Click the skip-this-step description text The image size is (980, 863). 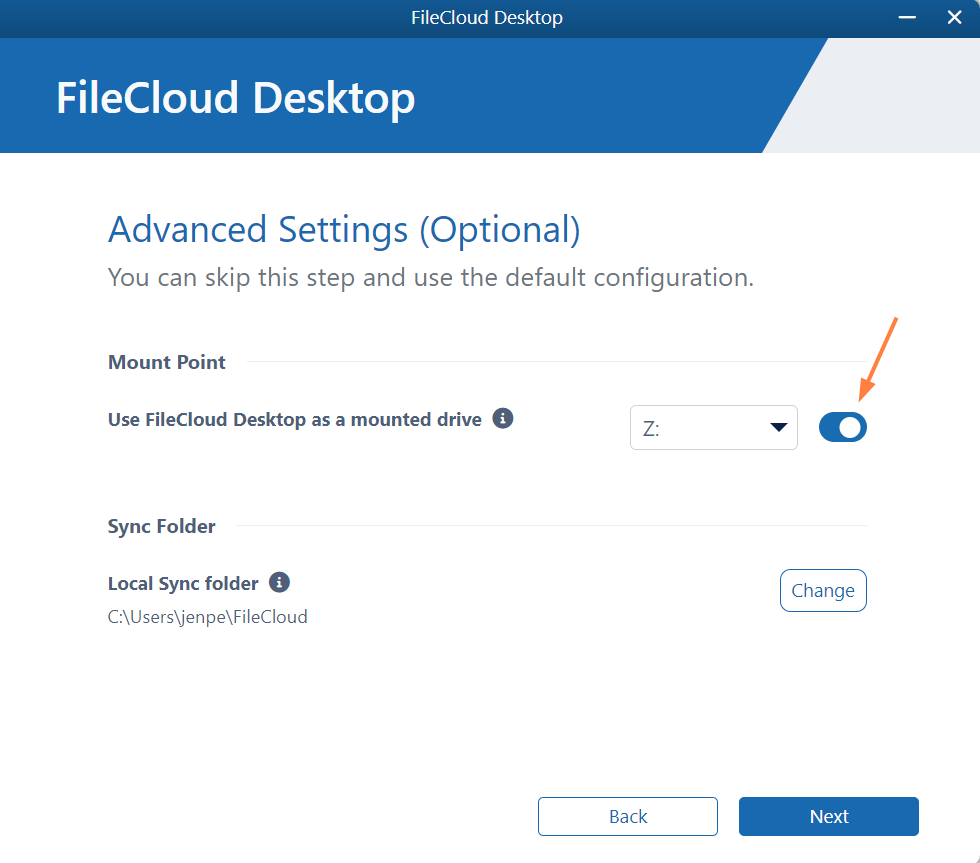tap(431, 277)
